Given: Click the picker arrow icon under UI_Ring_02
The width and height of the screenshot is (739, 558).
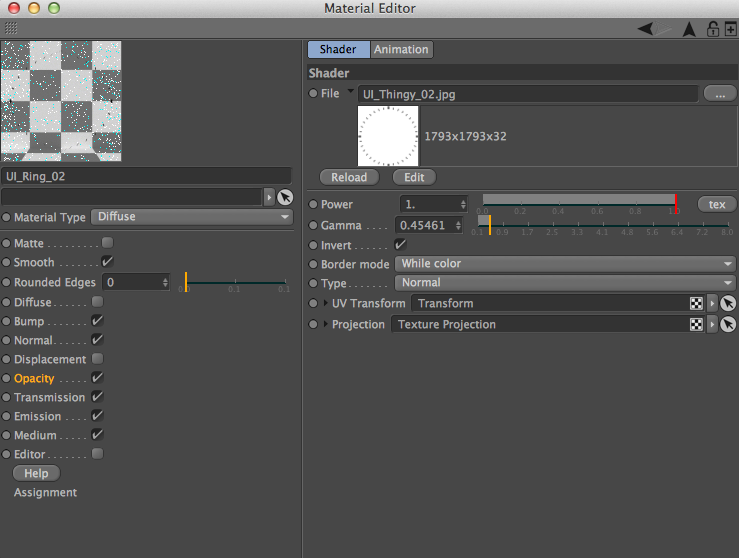Looking at the screenshot, I should pos(285,197).
